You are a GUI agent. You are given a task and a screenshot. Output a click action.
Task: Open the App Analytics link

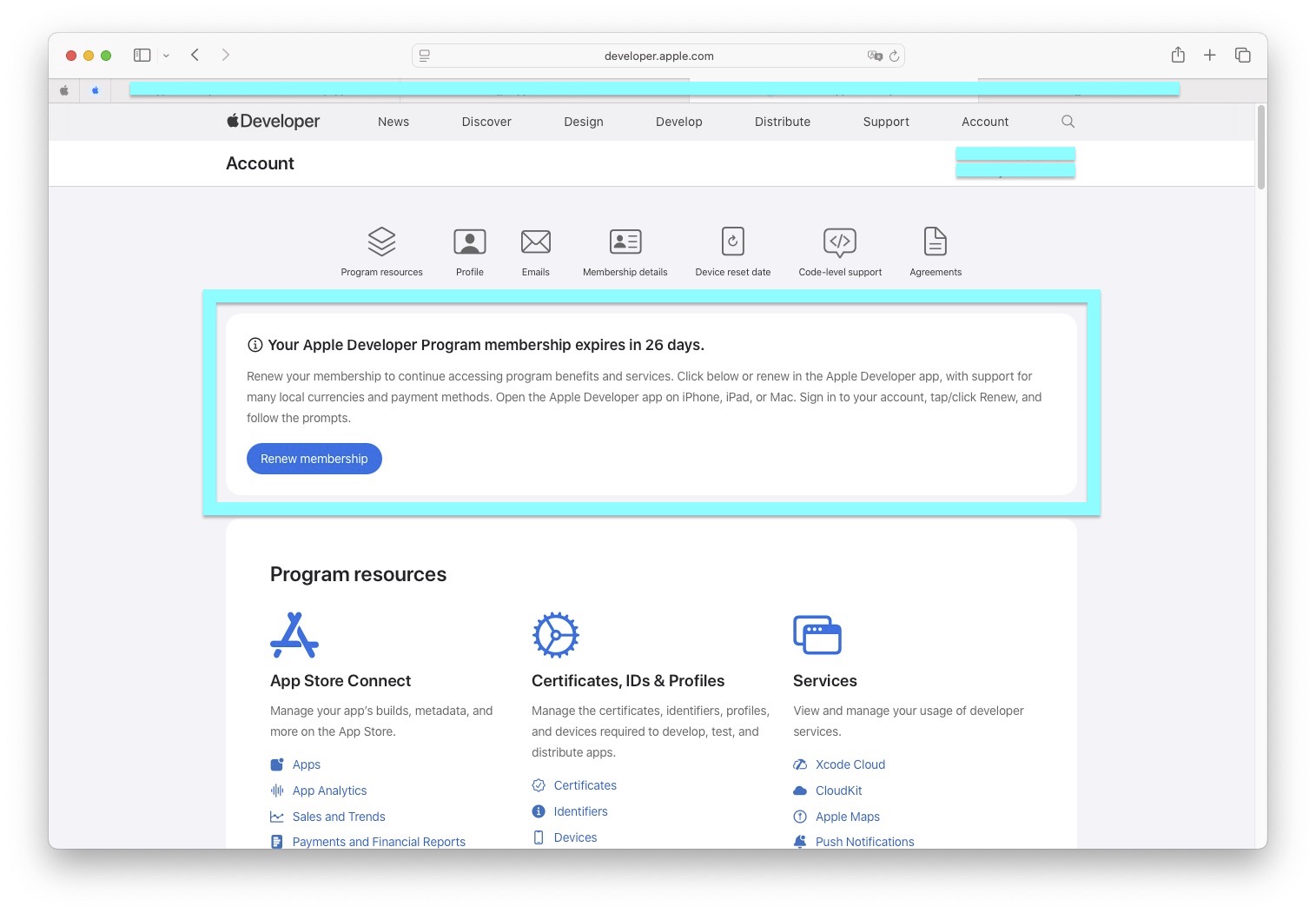pyautogui.click(x=330, y=791)
